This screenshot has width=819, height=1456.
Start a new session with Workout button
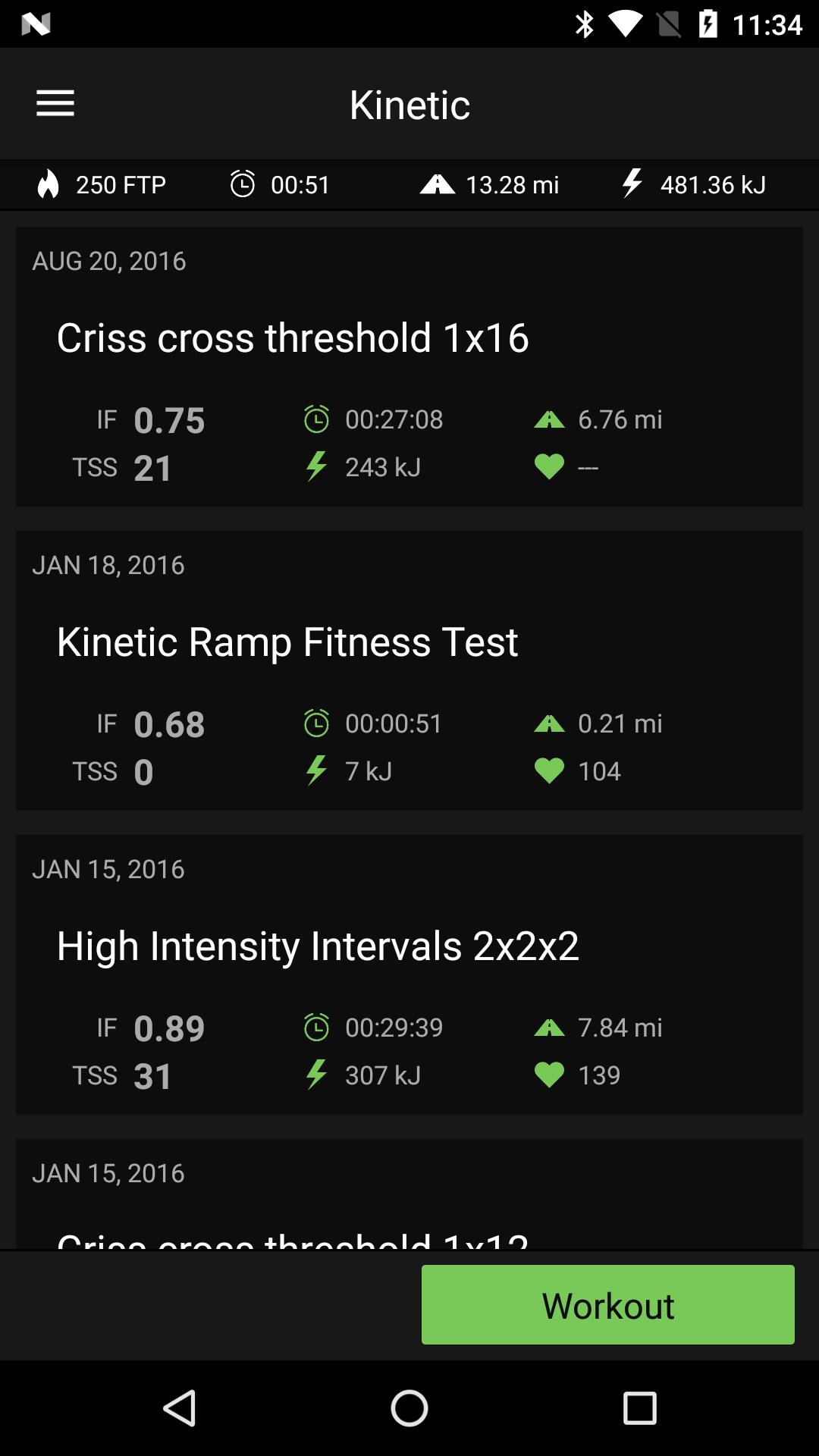[x=608, y=1304]
